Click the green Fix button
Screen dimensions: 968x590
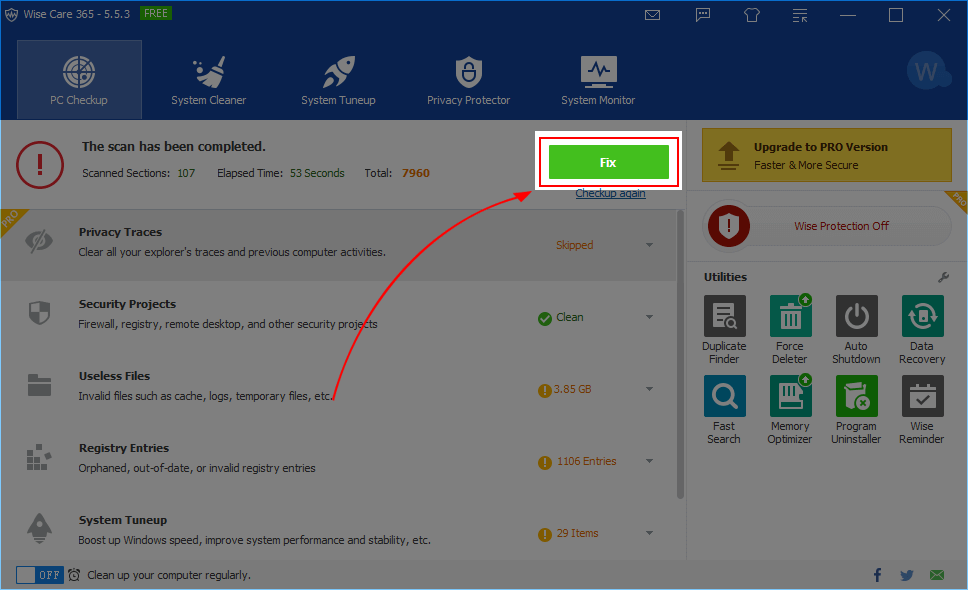pos(608,162)
